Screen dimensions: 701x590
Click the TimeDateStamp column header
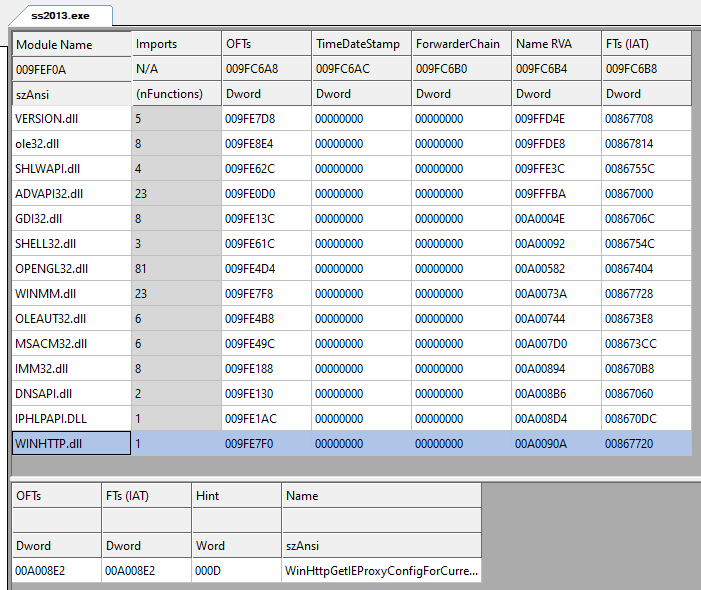tap(361, 44)
